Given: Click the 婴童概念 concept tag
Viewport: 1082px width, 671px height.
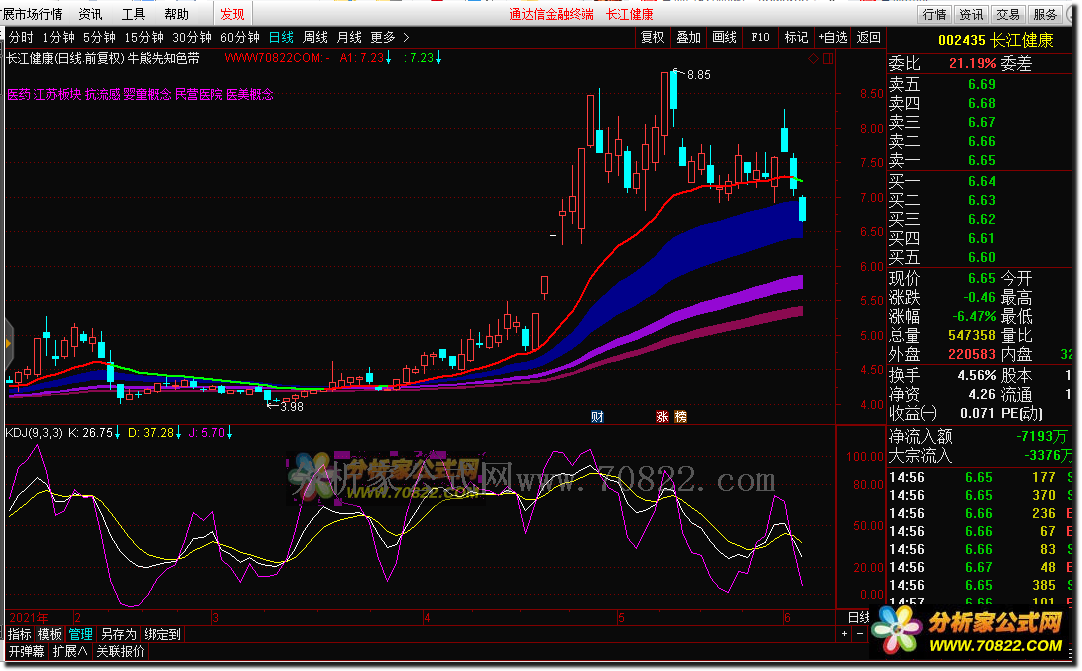Looking at the screenshot, I should (x=147, y=95).
